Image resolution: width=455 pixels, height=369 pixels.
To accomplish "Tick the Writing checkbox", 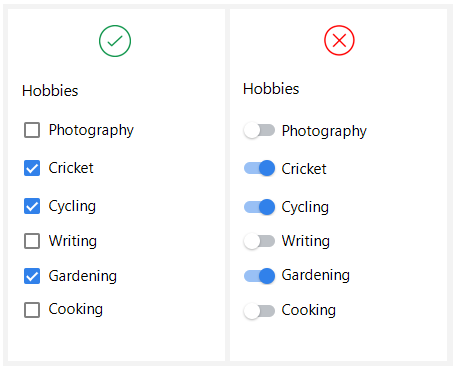I will (x=32, y=241).
